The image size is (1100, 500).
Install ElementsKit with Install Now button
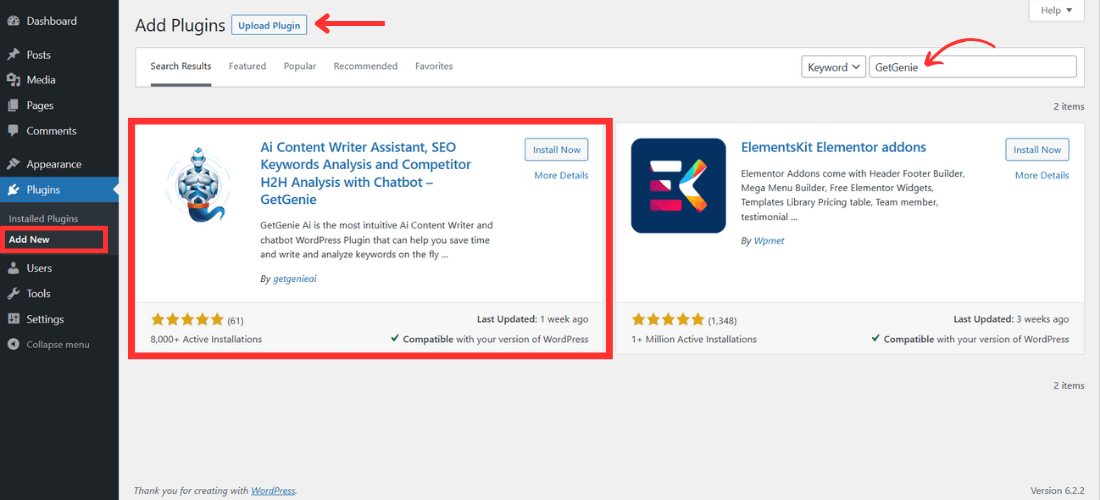pyautogui.click(x=1038, y=150)
